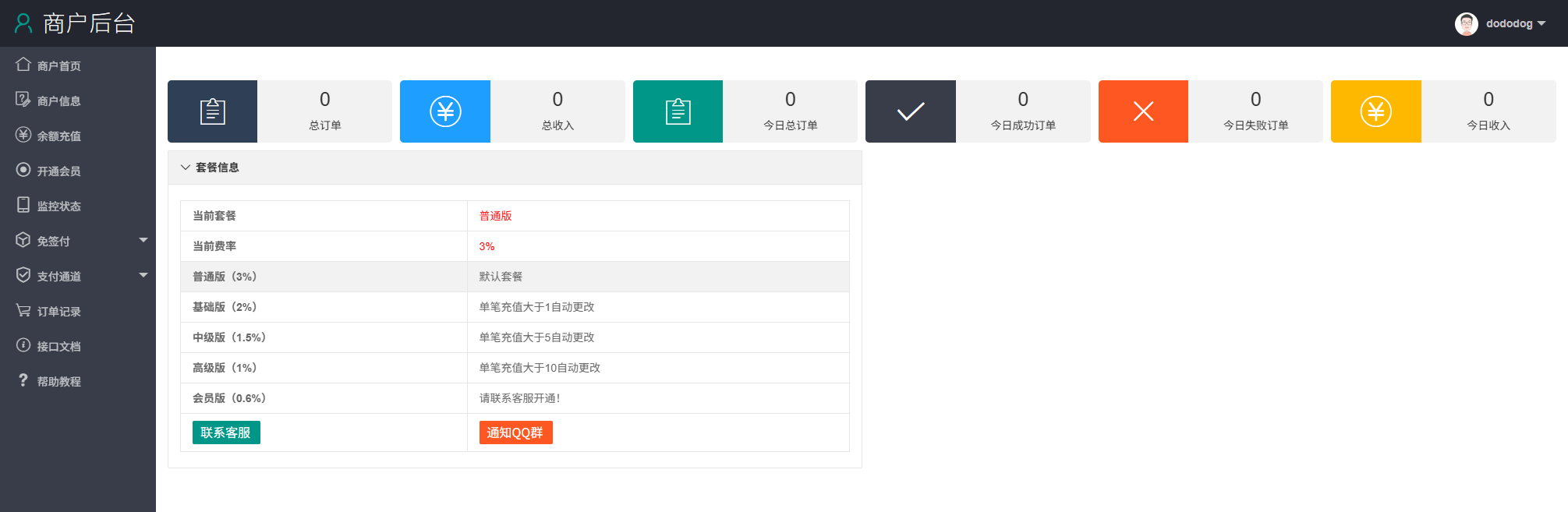The image size is (1568, 512).
Task: Open 余额充值 from the sidebar
Action: (58, 136)
